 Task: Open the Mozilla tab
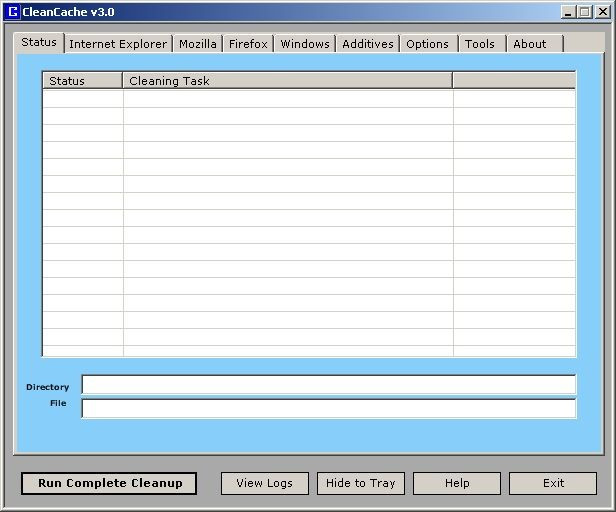(198, 44)
